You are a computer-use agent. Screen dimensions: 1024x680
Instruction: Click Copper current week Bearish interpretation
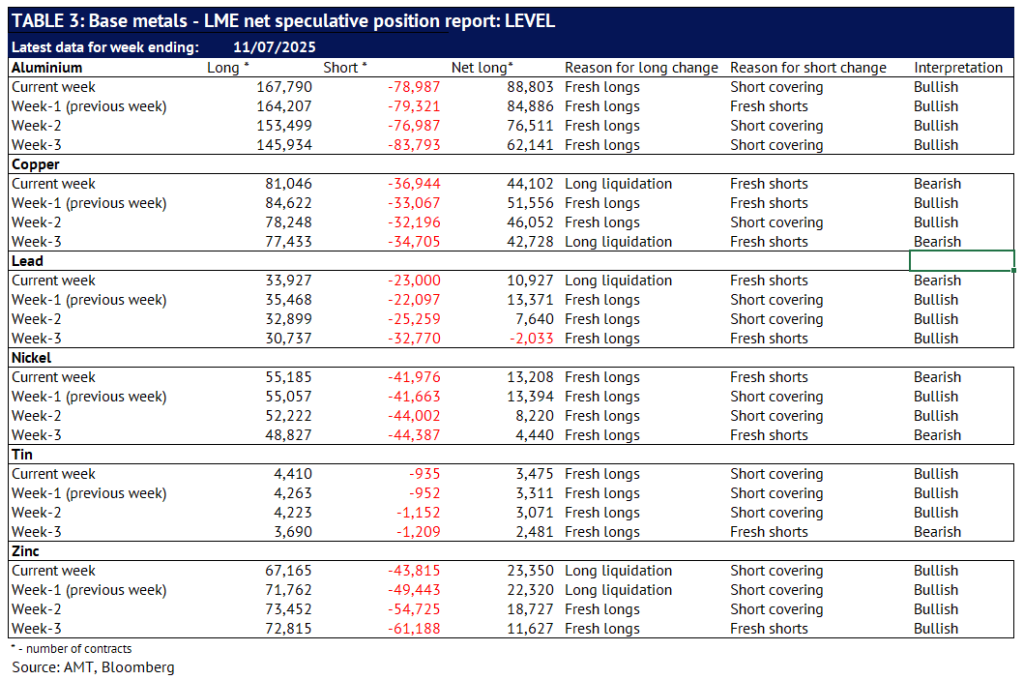pos(937,184)
